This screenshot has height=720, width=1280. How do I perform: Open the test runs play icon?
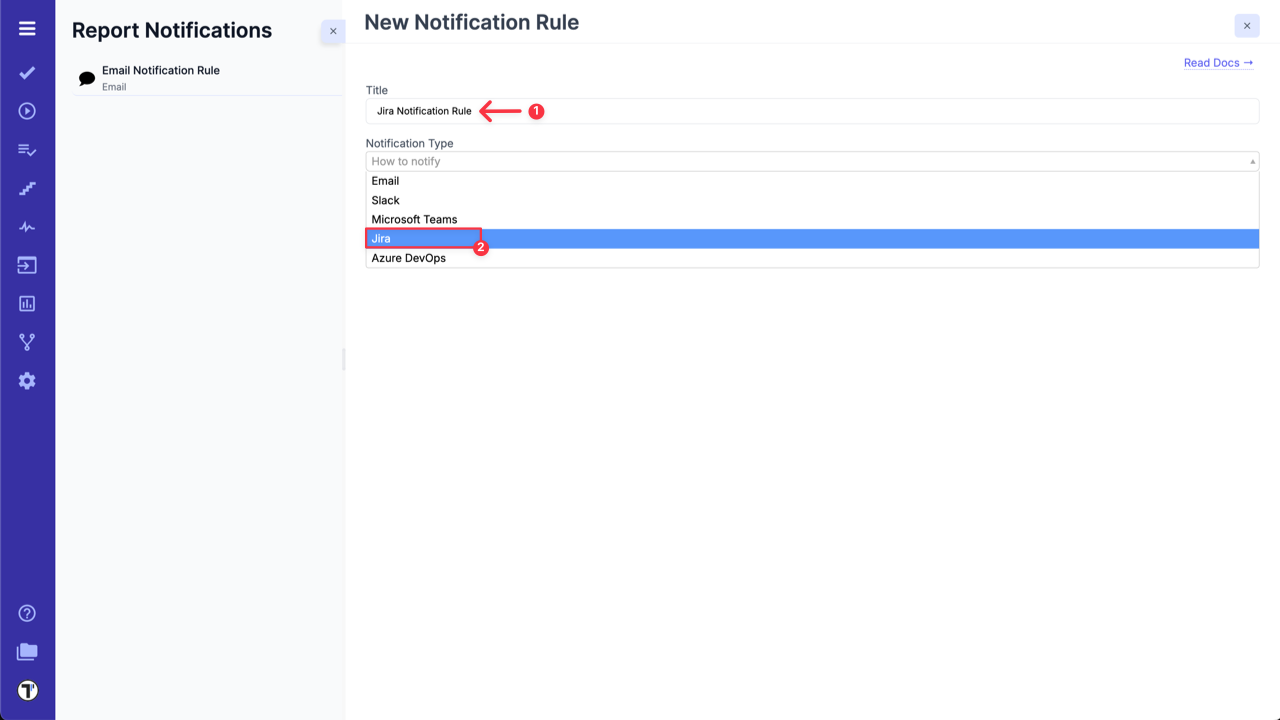27,110
